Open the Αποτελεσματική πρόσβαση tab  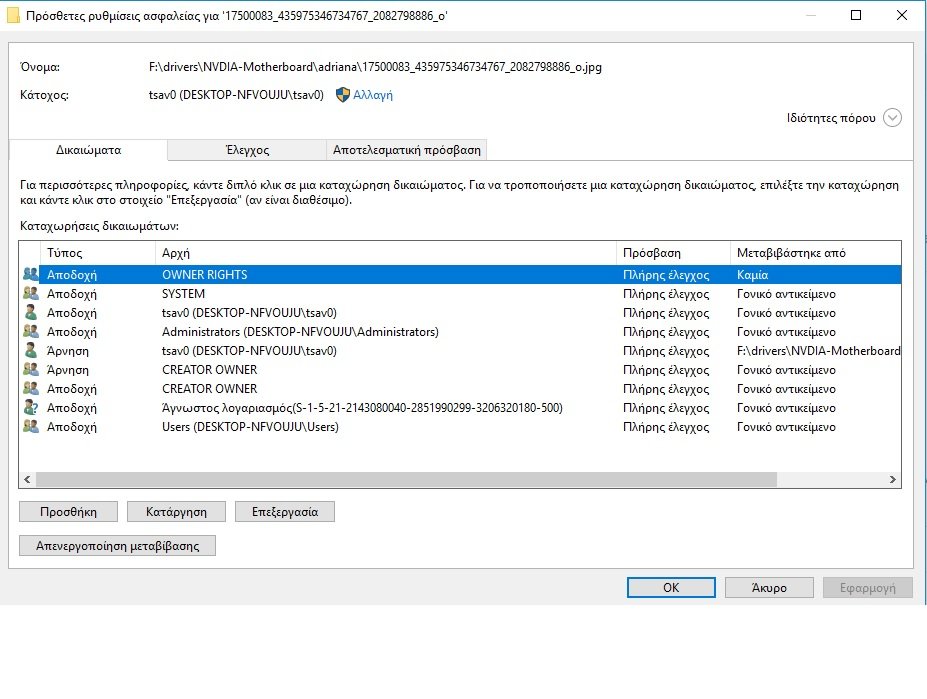[407, 150]
